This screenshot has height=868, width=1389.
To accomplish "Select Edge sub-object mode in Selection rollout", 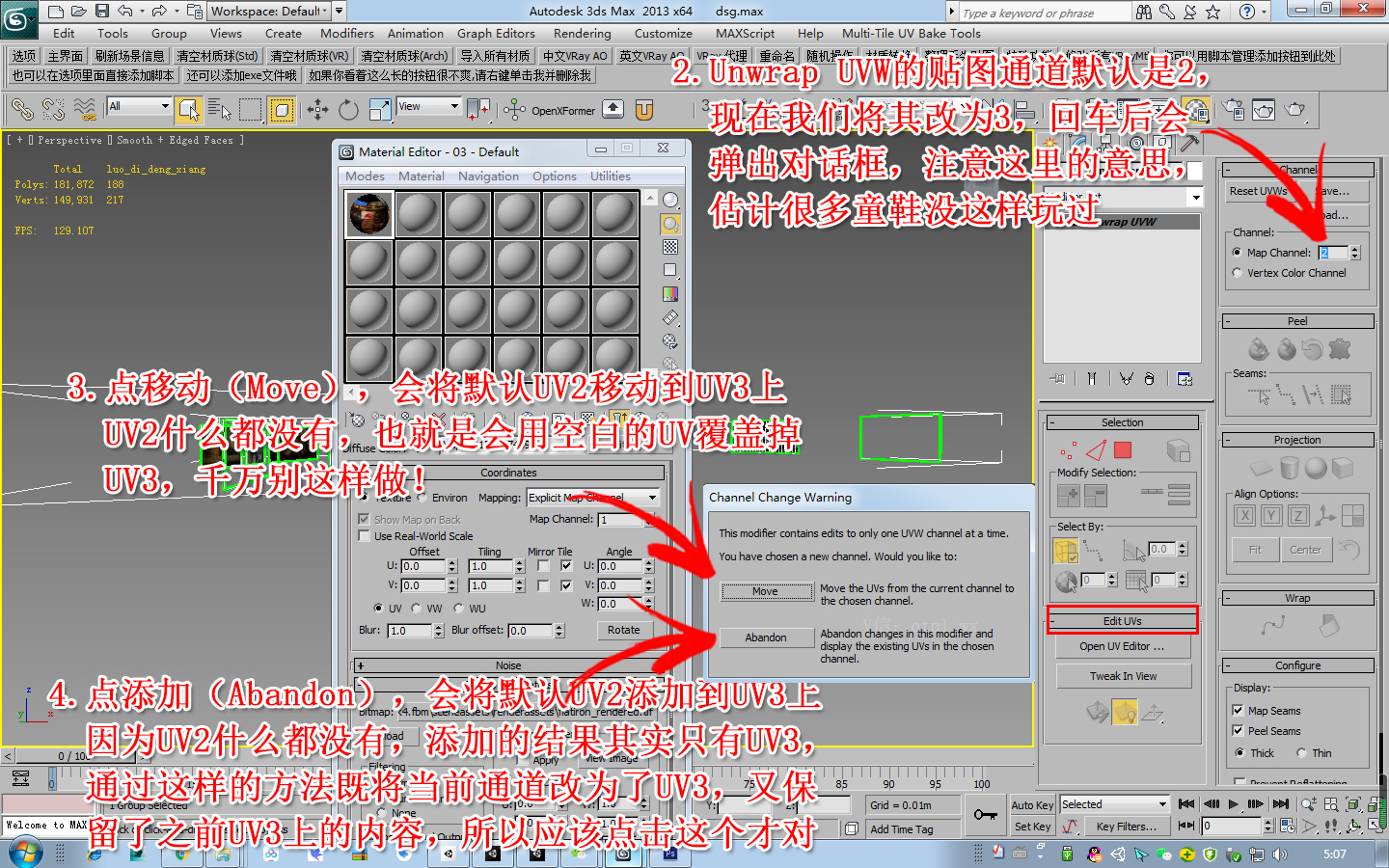I will tap(1096, 450).
